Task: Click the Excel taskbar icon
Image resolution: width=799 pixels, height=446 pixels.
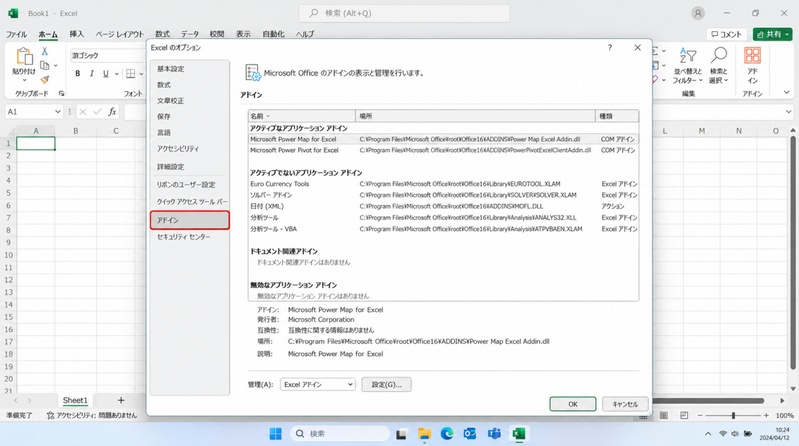Action: [519, 434]
